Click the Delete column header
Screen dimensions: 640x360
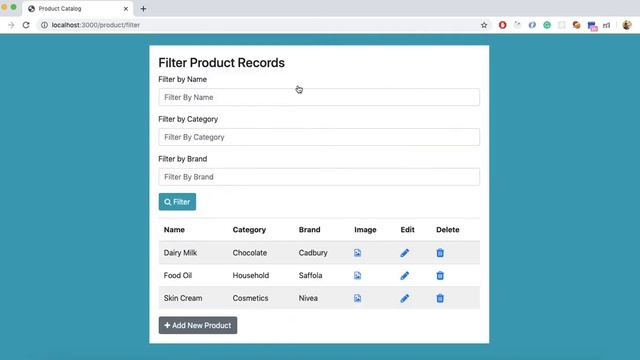[448, 229]
